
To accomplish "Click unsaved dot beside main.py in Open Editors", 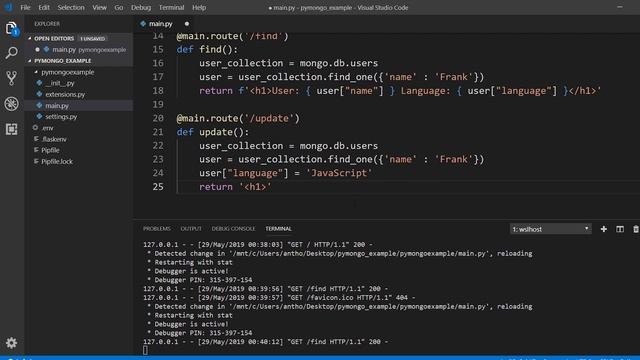I will (37, 49).
